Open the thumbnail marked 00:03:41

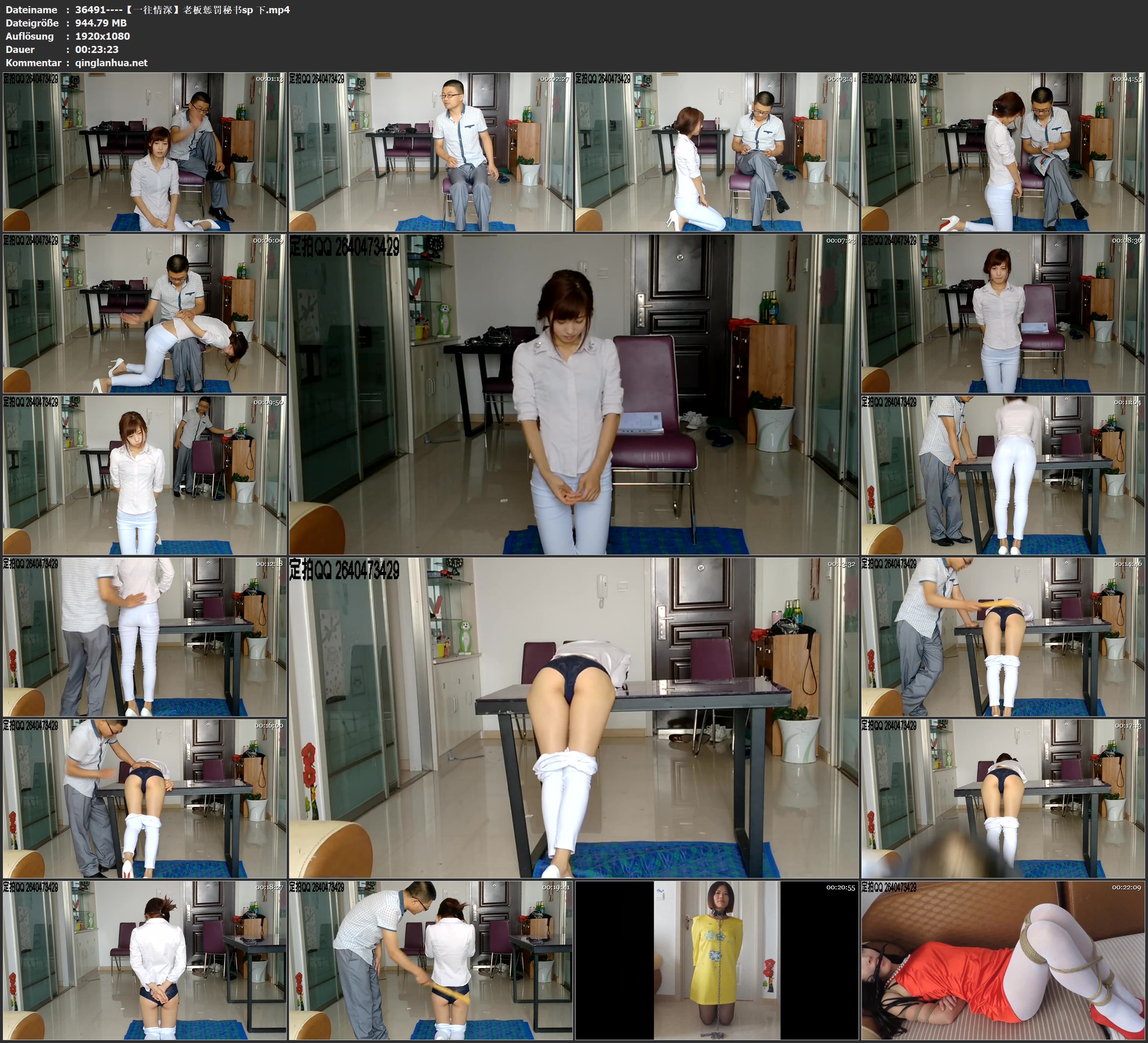point(716,151)
